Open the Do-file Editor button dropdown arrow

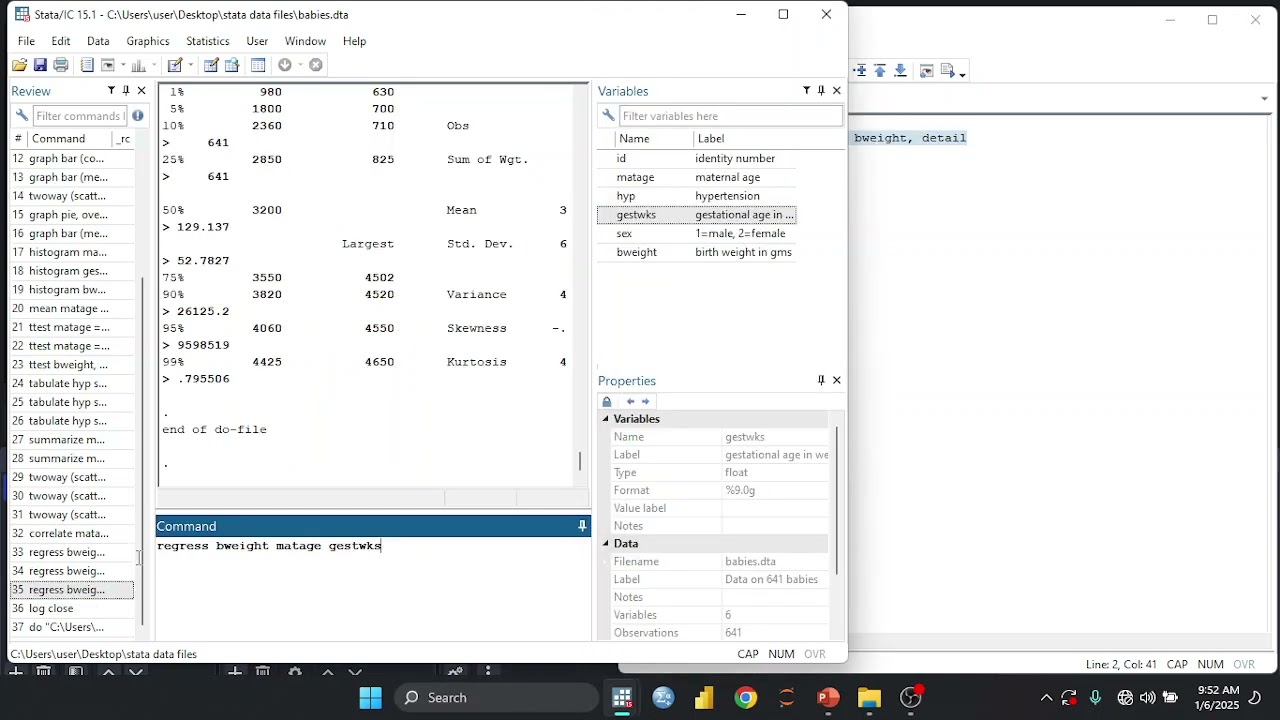point(189,65)
